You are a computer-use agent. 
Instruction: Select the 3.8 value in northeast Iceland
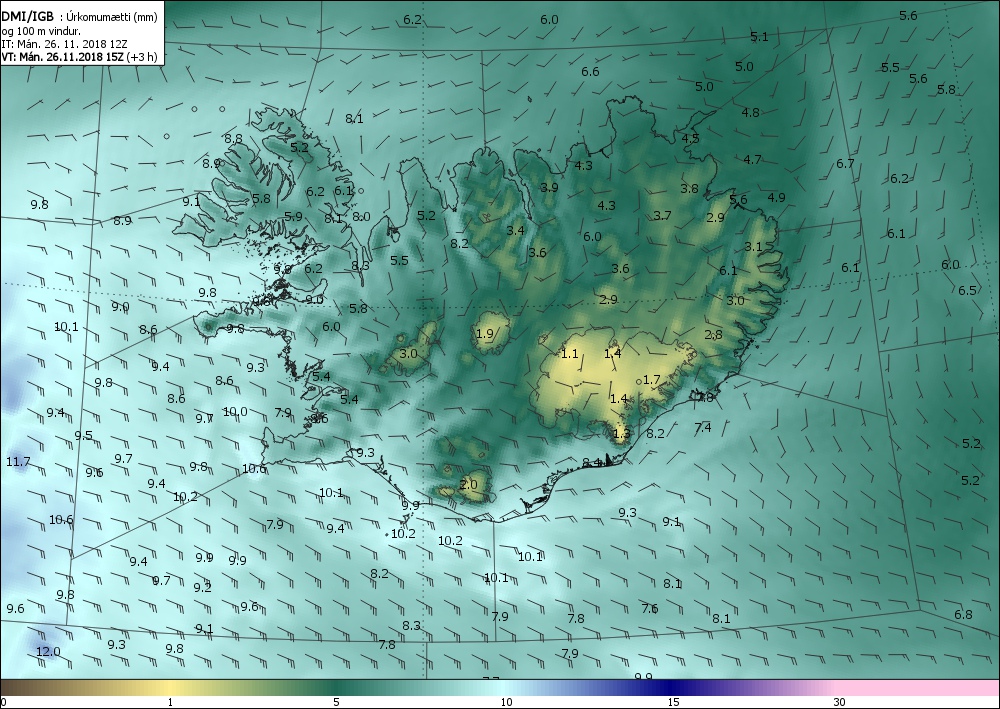click(689, 189)
